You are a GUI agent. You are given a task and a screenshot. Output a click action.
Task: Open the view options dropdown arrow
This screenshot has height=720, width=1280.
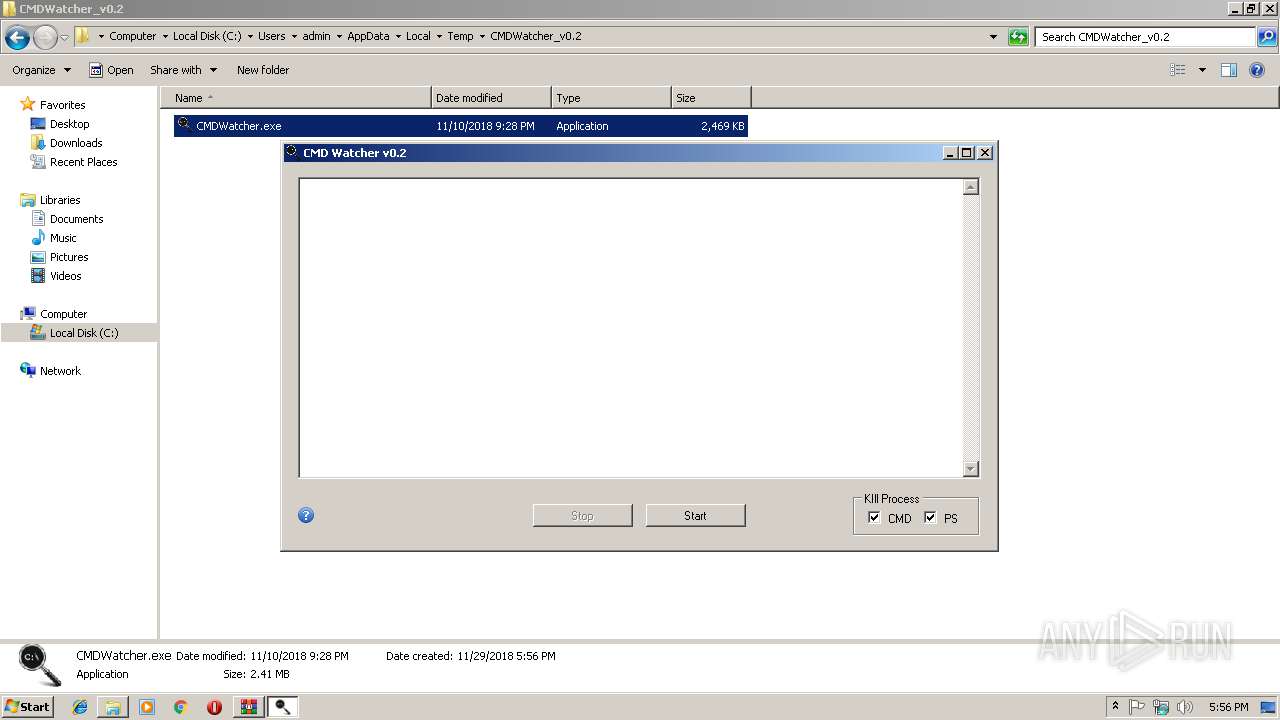point(1202,70)
